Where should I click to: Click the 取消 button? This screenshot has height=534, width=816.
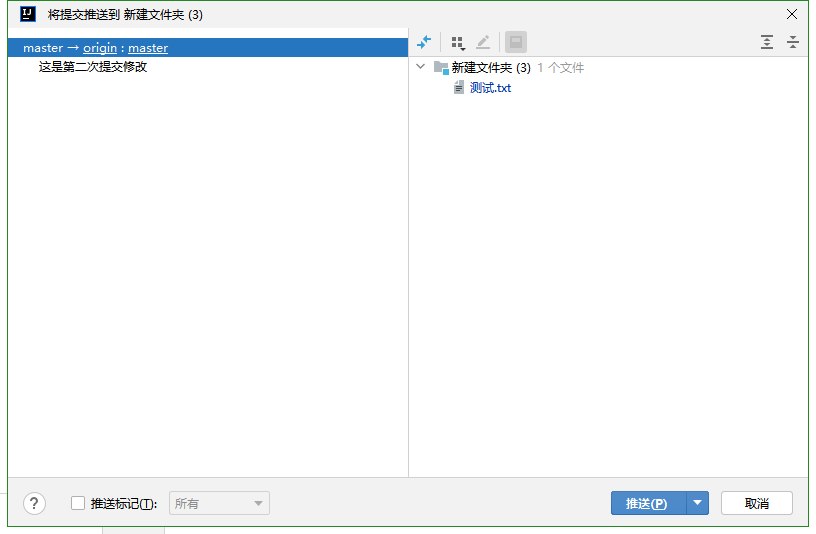pos(757,503)
